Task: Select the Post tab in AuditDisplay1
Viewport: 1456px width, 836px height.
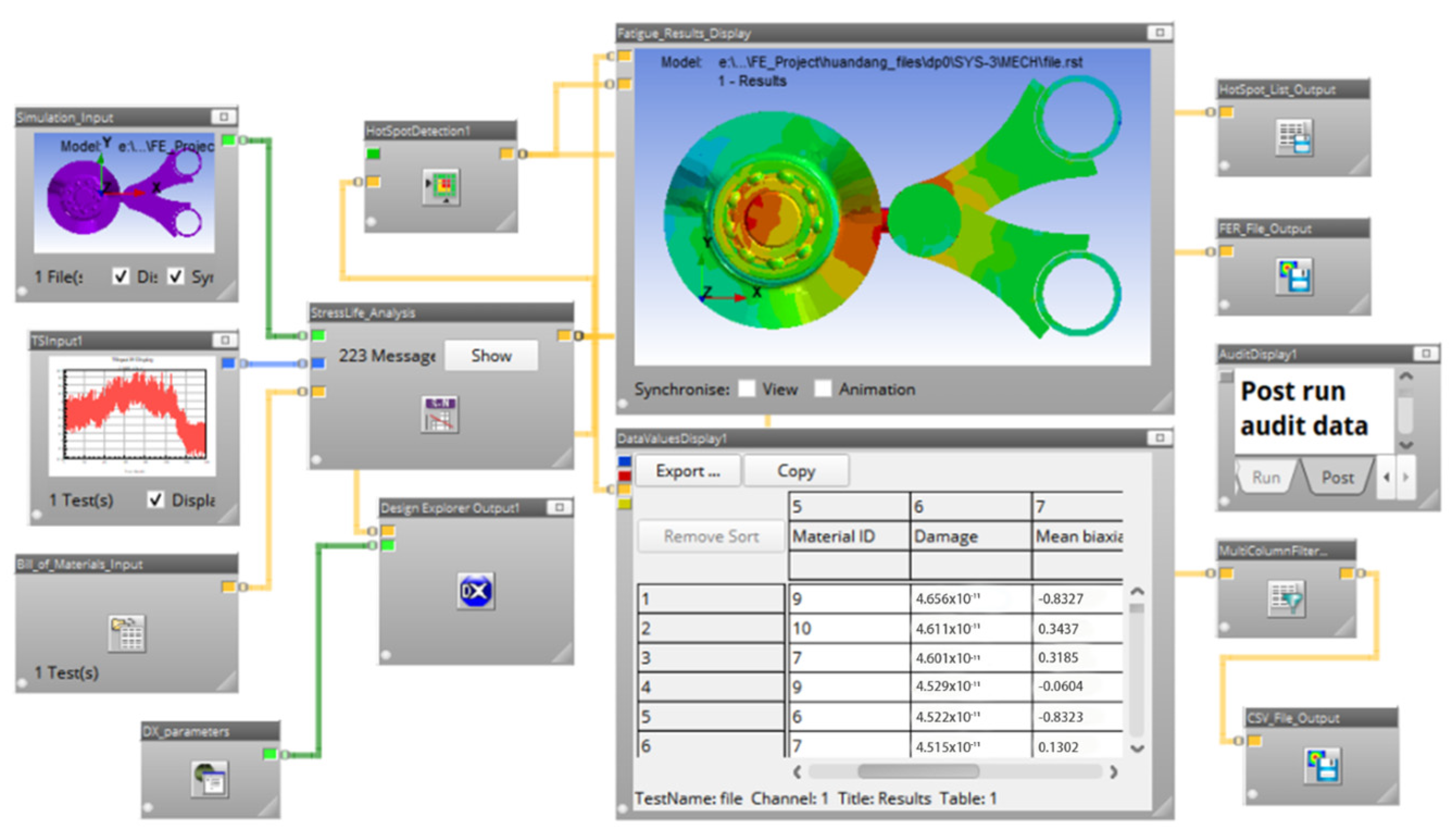Action: [x=1337, y=477]
